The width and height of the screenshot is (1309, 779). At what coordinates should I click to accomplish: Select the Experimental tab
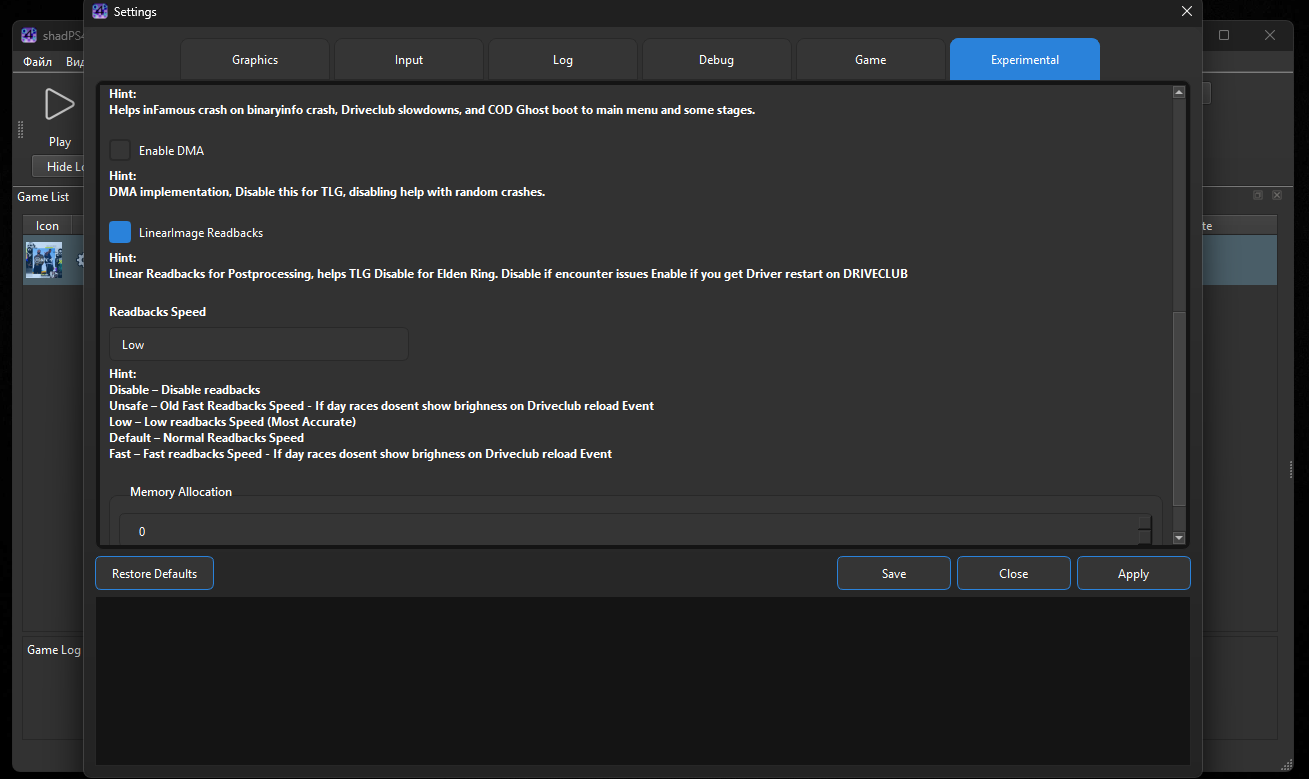1025,60
